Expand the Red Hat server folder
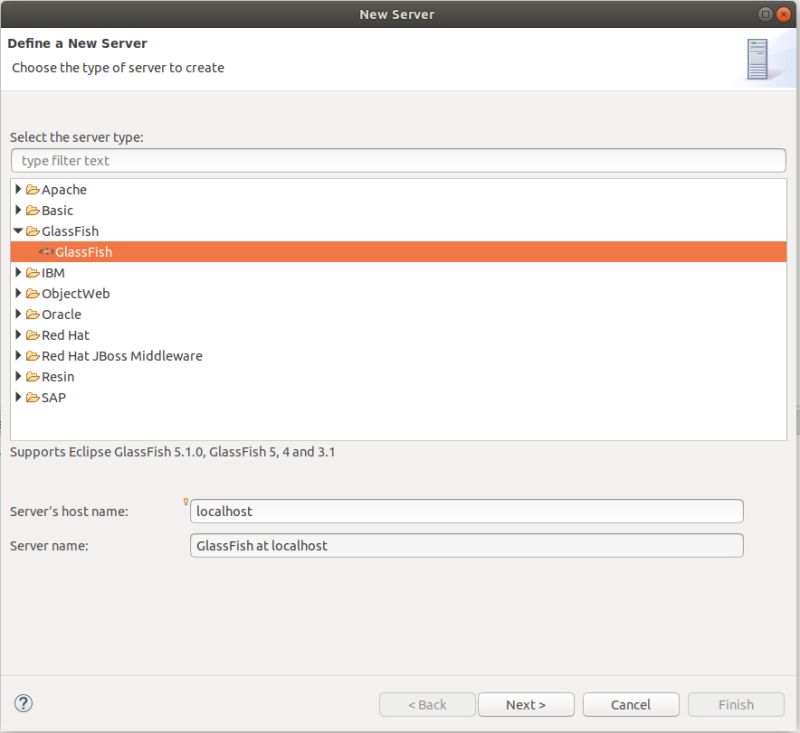This screenshot has width=800, height=733. (x=18, y=335)
